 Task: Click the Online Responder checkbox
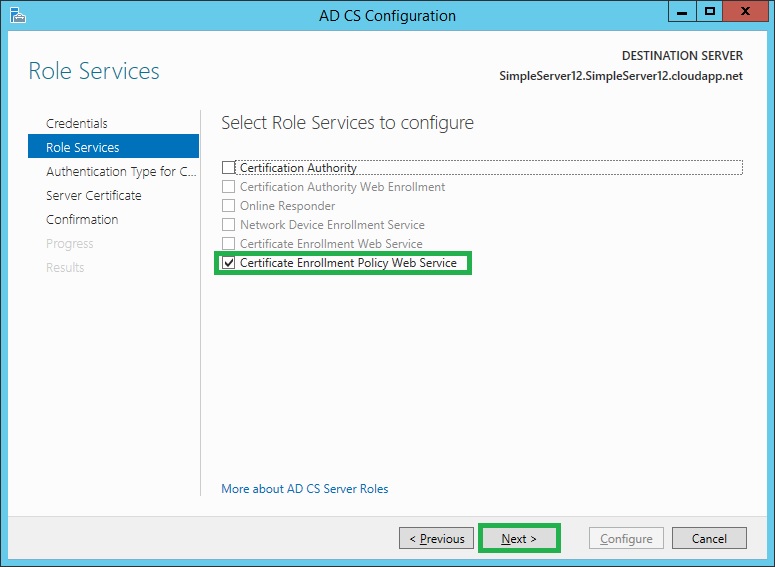click(229, 206)
